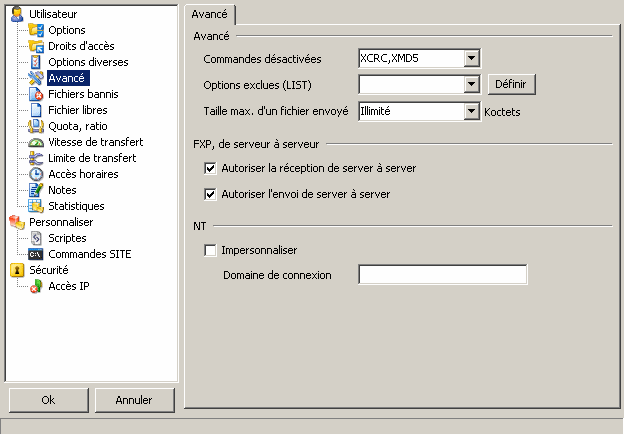Screen dimensions: 624x435
Task: Open the Taille max. d'un fichier dropdown
Action: (473, 111)
